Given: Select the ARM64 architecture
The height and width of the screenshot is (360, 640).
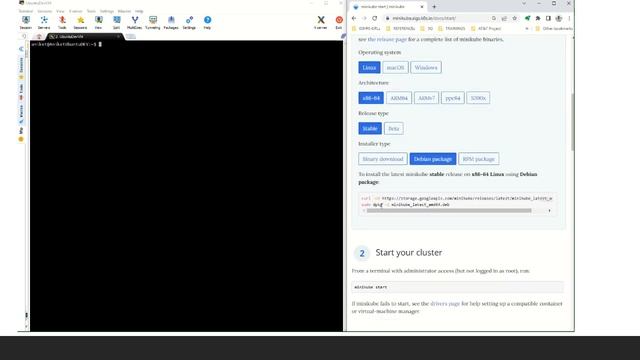Looking at the screenshot, I should (x=399, y=98).
